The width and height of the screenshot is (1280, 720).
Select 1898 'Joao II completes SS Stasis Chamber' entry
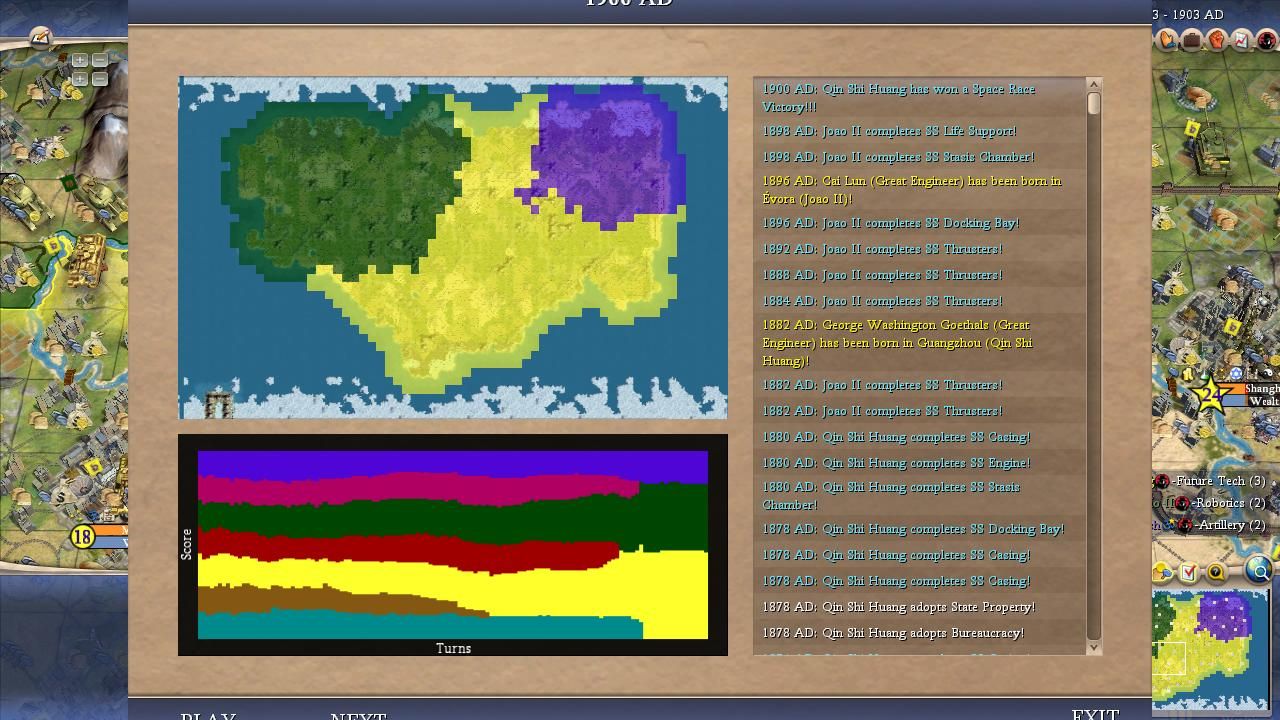point(919,157)
